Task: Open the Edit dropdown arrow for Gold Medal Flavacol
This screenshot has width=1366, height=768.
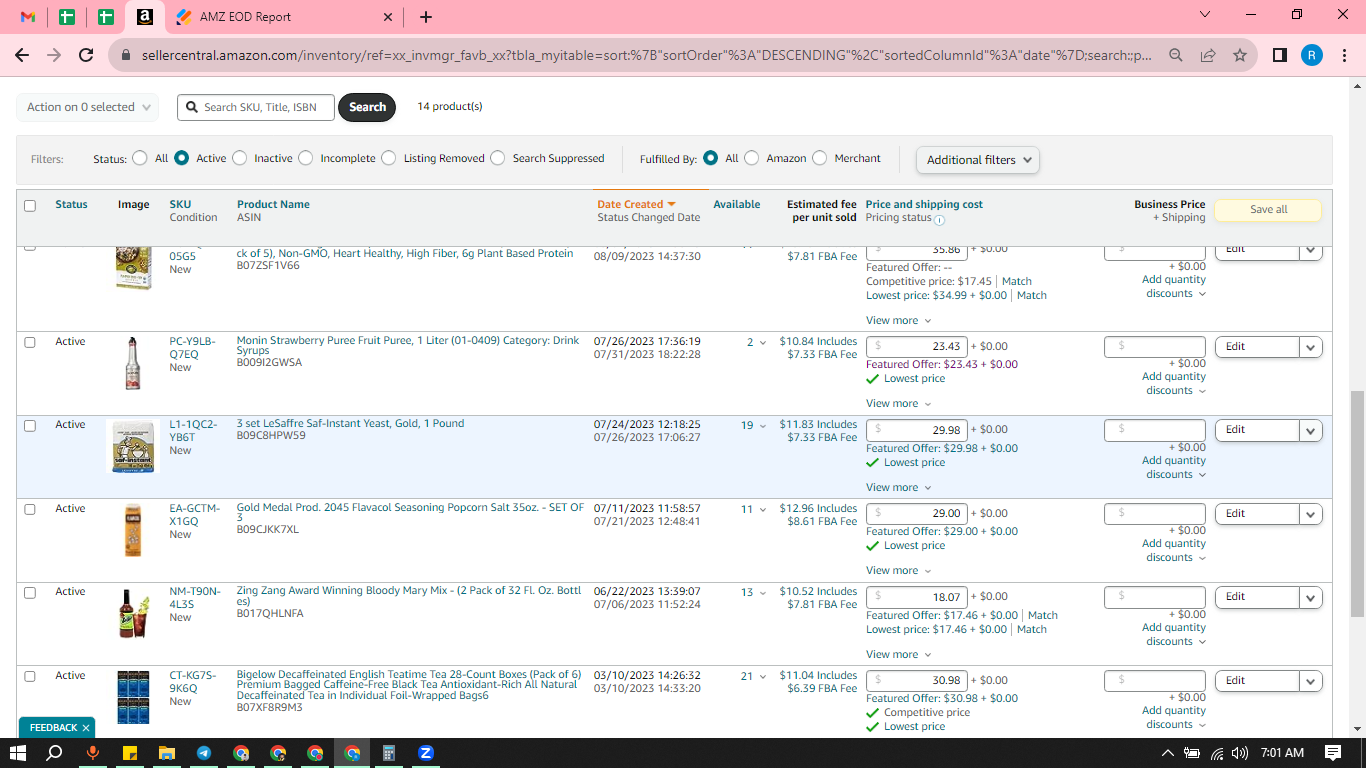Action: point(1311,514)
